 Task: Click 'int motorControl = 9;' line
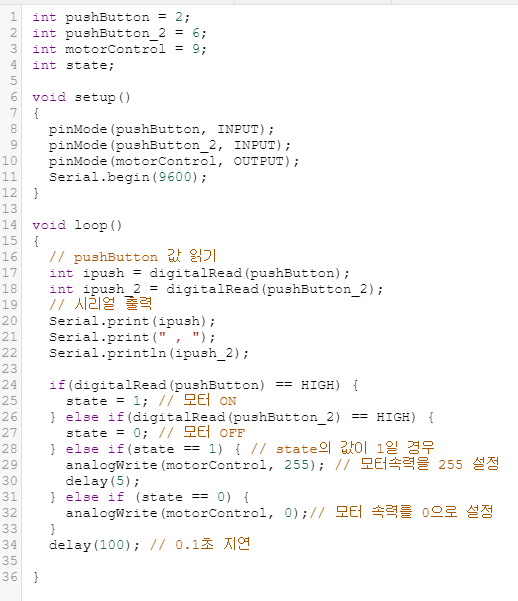(x=120, y=49)
